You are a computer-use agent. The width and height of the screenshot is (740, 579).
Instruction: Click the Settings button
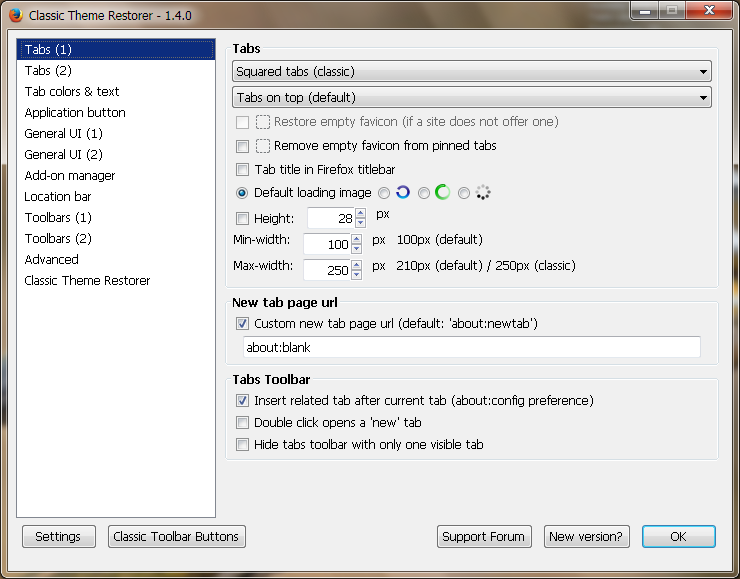coord(59,537)
